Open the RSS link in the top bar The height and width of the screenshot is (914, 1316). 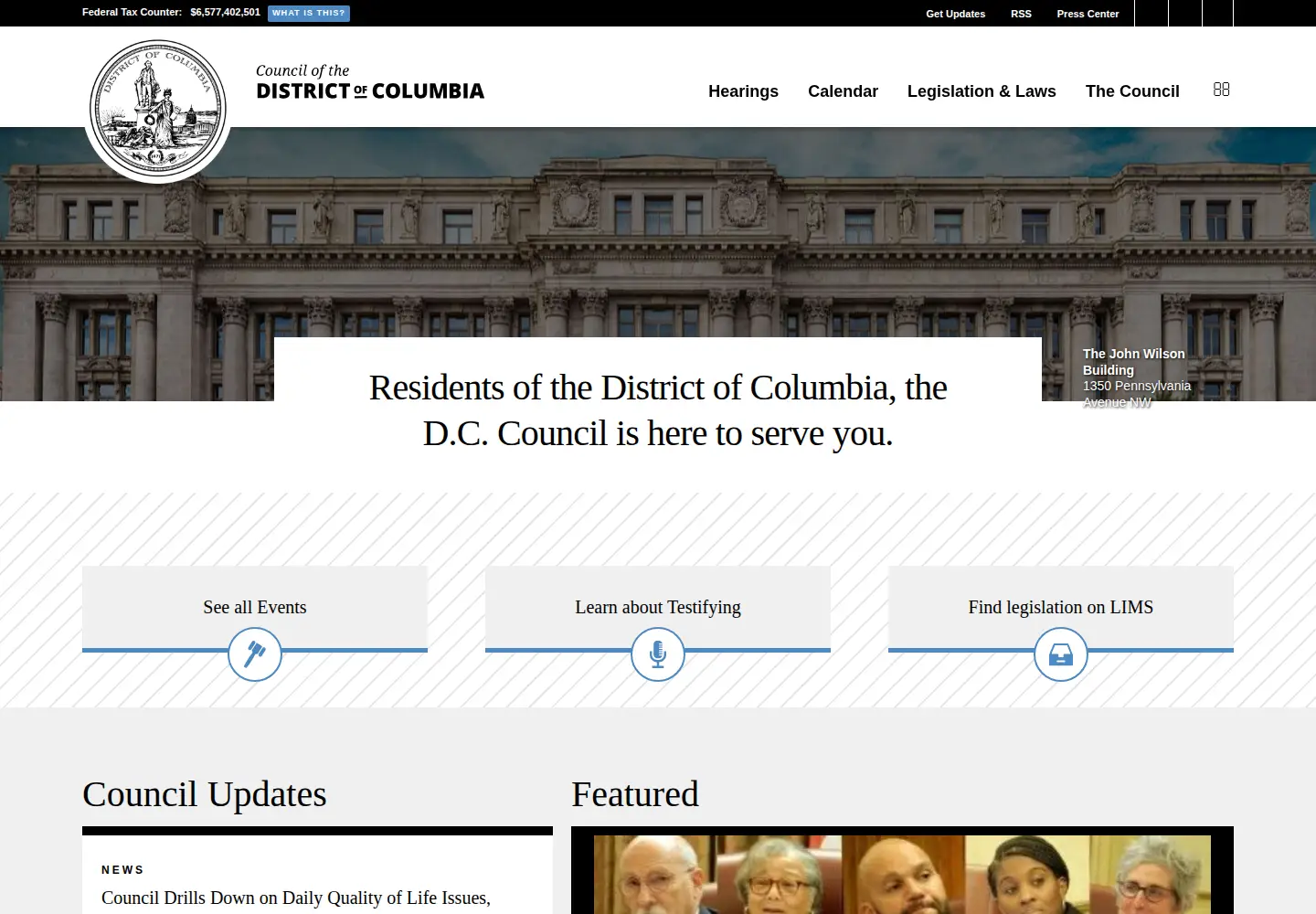1021,14
